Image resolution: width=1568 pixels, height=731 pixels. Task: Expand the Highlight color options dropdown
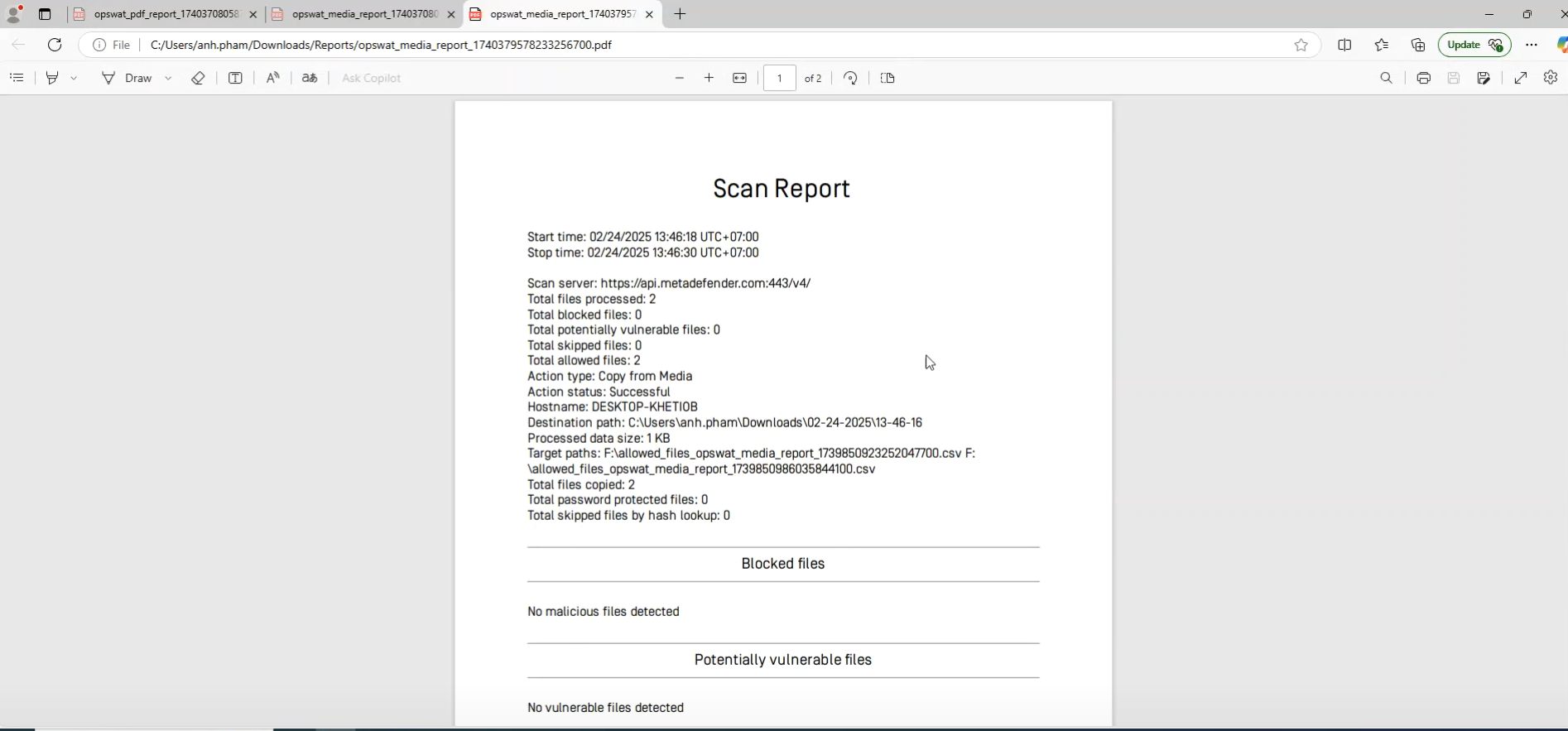(x=74, y=78)
